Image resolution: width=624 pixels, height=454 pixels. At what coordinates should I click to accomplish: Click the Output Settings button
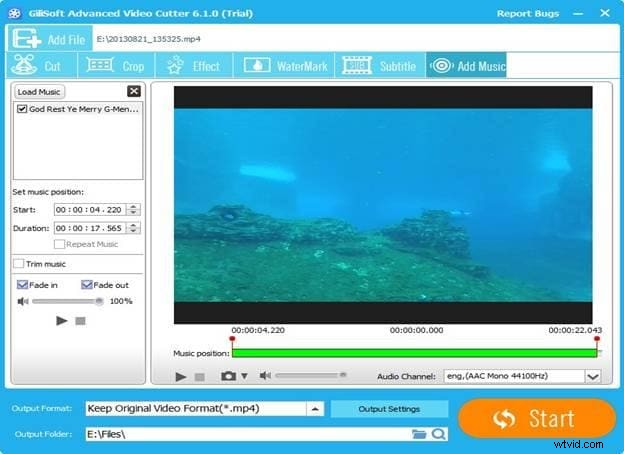[x=389, y=409]
